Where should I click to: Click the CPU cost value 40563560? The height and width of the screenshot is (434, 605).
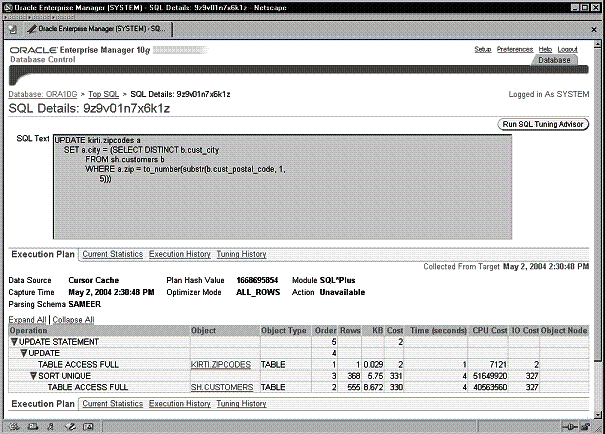click(x=490, y=387)
